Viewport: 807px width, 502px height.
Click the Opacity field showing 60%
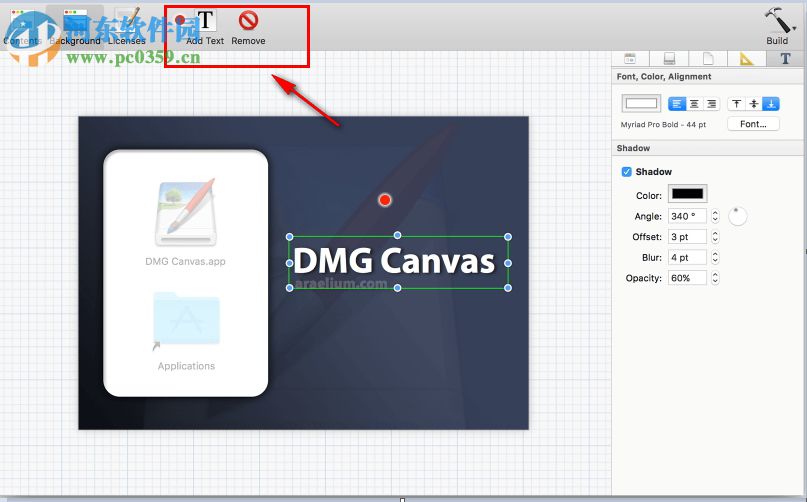tap(688, 278)
